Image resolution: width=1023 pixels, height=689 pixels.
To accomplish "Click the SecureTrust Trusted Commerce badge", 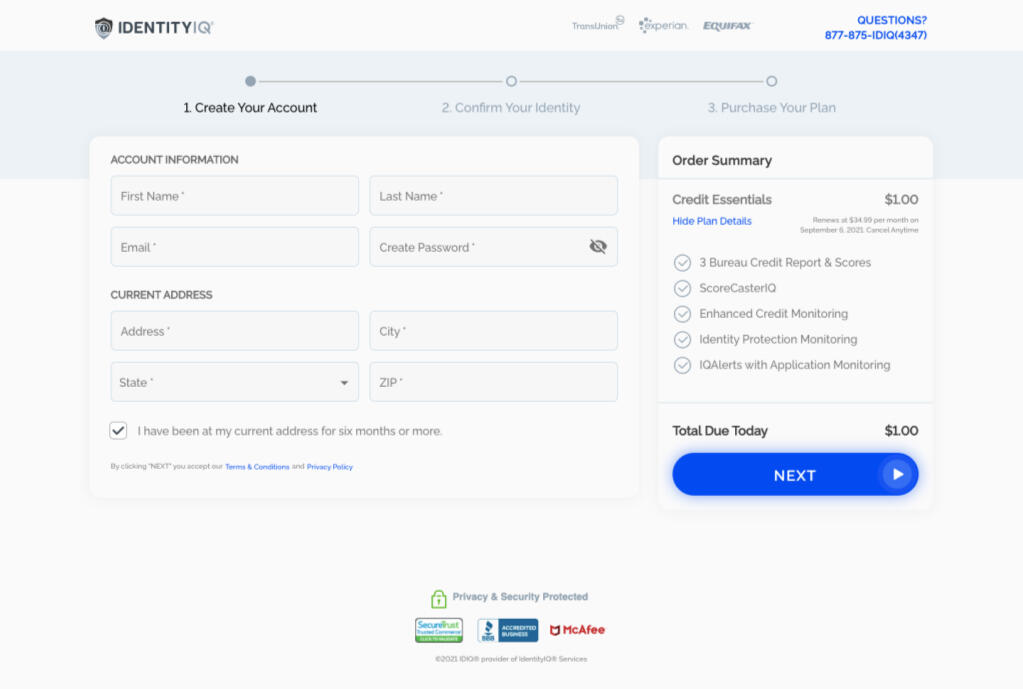I will click(439, 630).
